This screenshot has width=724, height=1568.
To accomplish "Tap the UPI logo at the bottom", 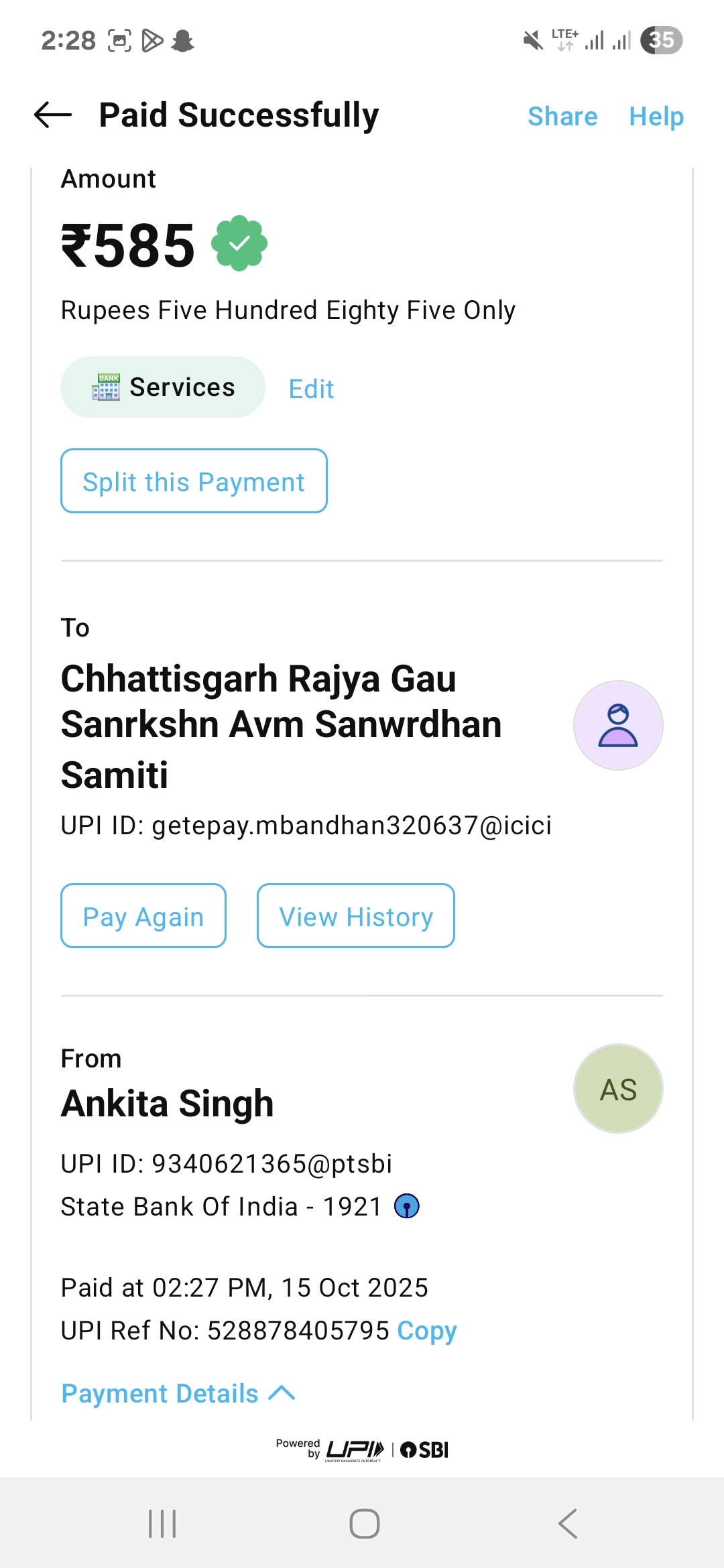I will click(x=355, y=1450).
